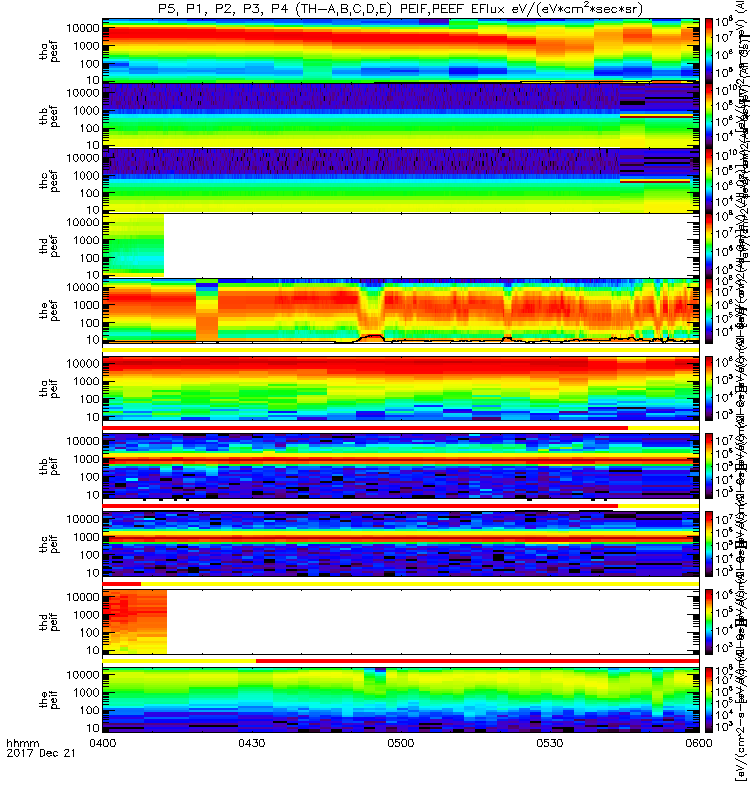
Task: Click inside the thb peef spectrogram panel
Action: pos(401,114)
